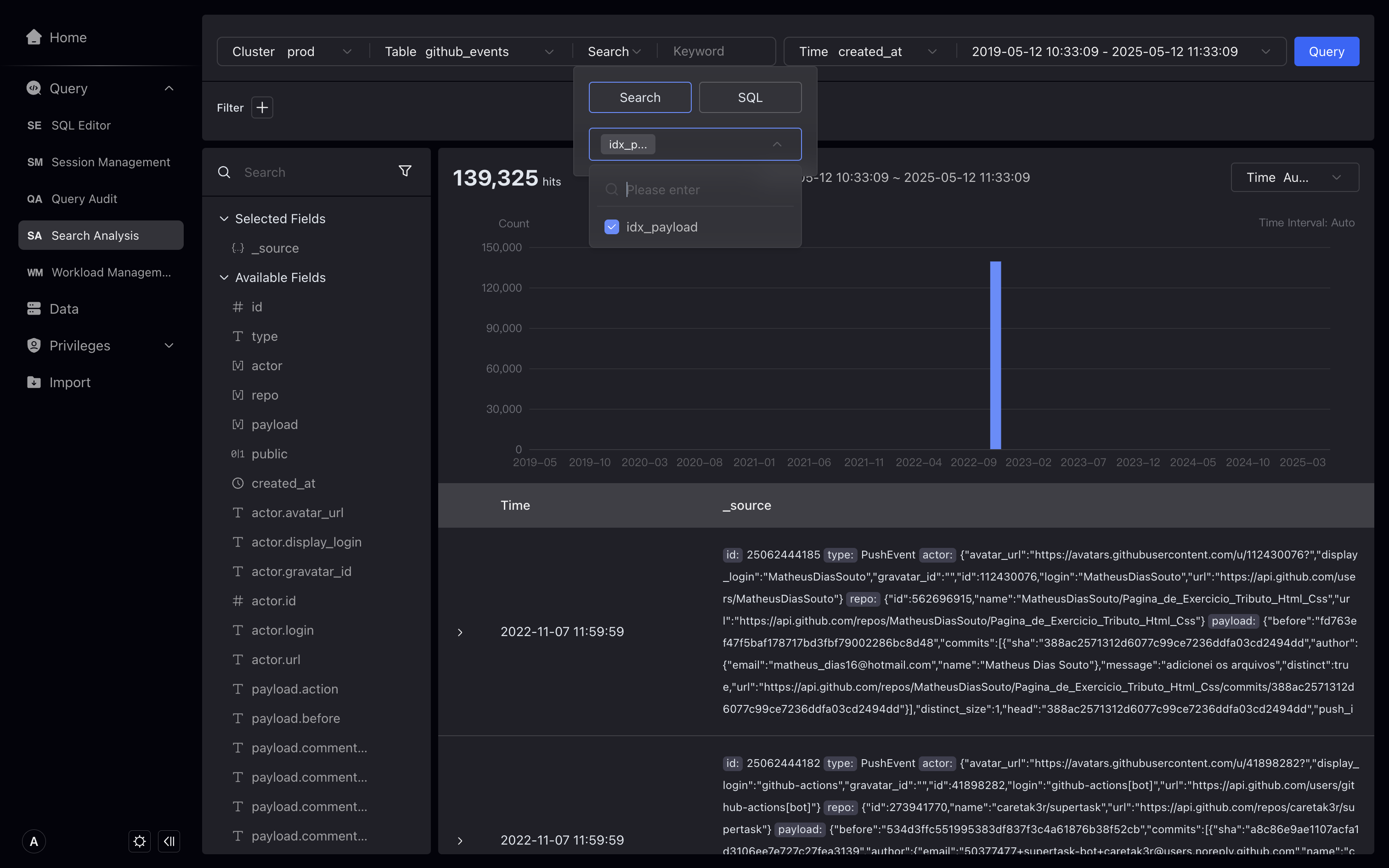Click the variant icon beside actor field
The width and height of the screenshot is (1389, 868).
[x=237, y=366]
